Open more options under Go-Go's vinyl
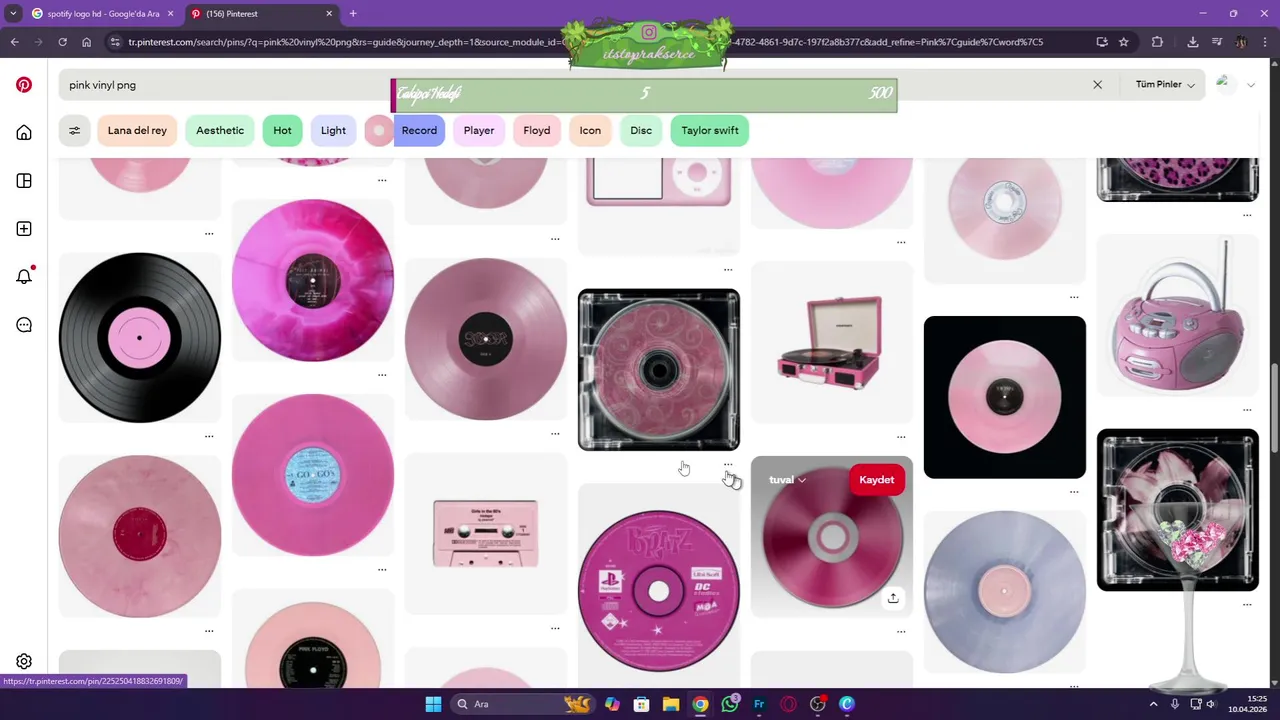1280x720 pixels. click(382, 570)
